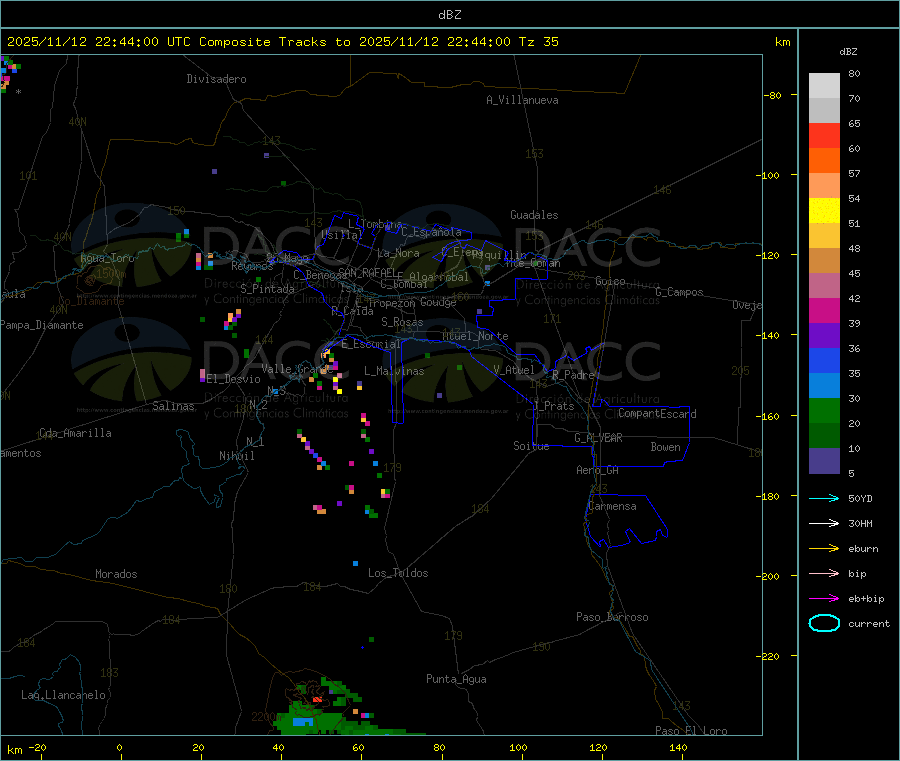Click the cyan current ellipse icon
Viewport: 900px width, 761px height.
coord(824,623)
